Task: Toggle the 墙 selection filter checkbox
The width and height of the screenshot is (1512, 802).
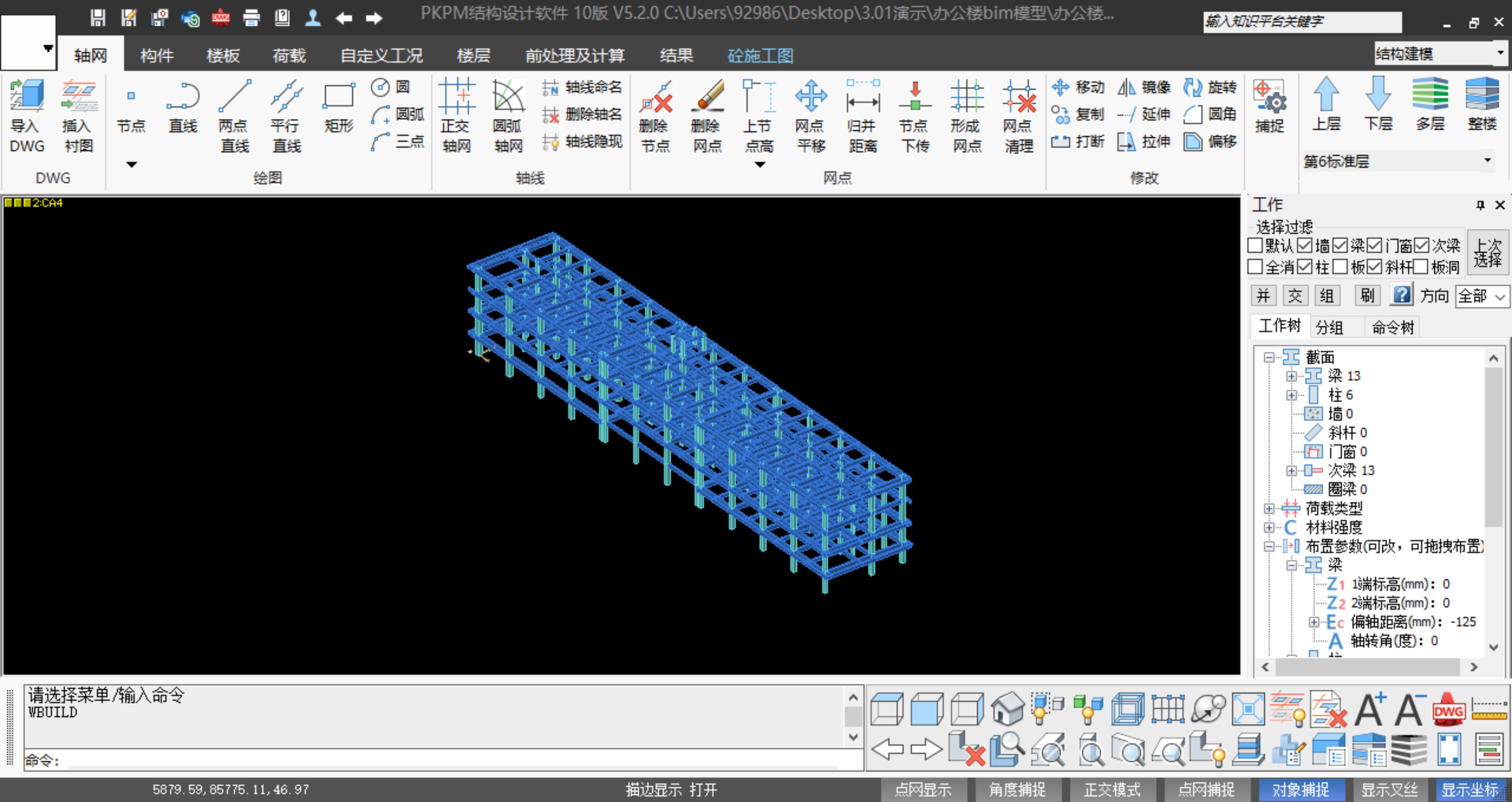Action: [1305, 246]
